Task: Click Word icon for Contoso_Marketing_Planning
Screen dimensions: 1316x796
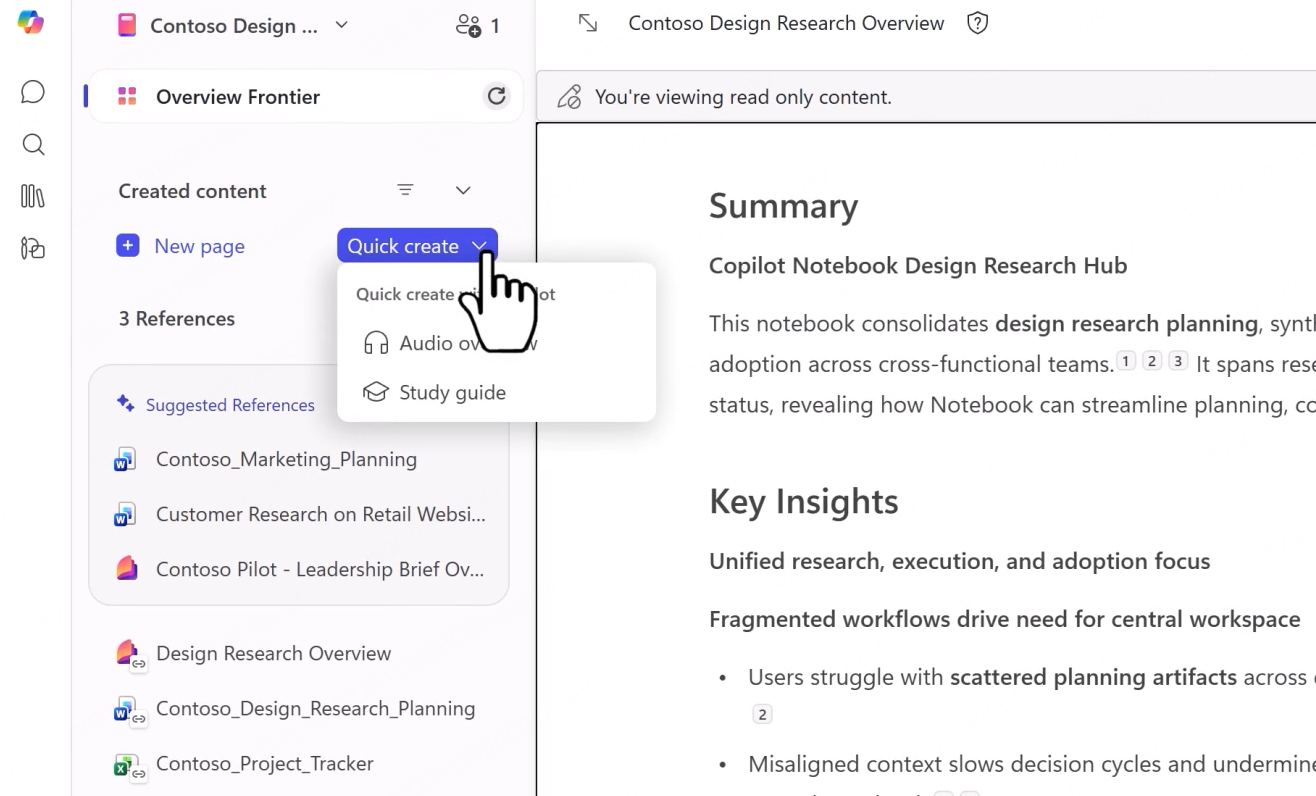Action: coord(125,460)
